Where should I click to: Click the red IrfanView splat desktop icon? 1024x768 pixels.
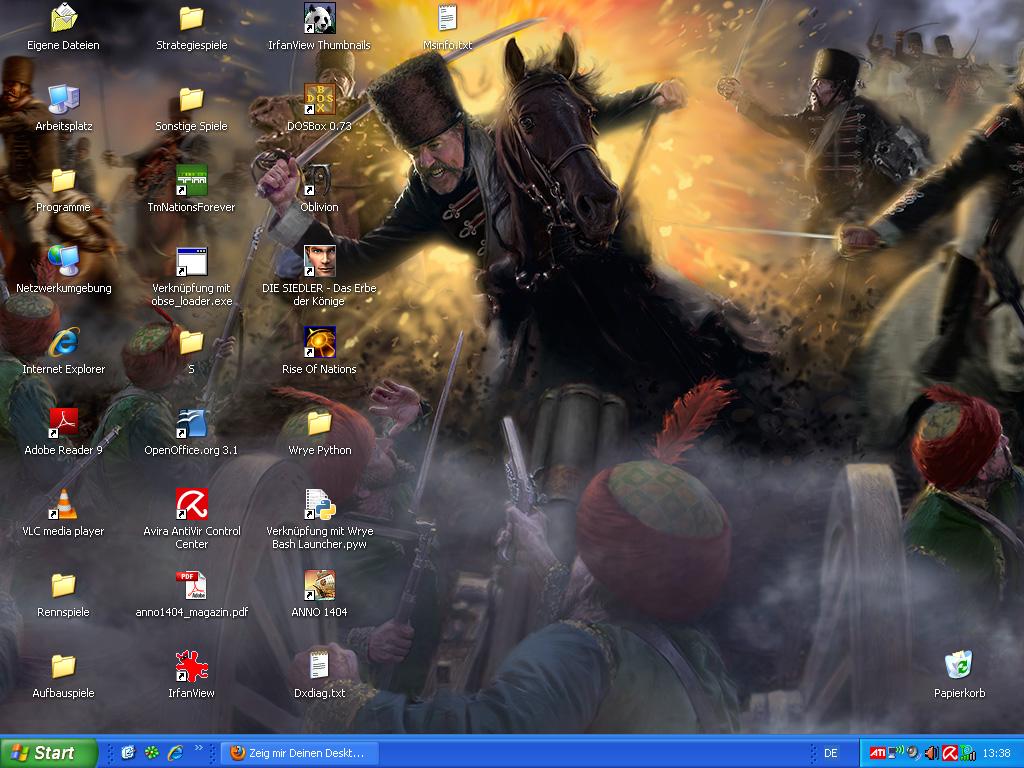(191, 666)
